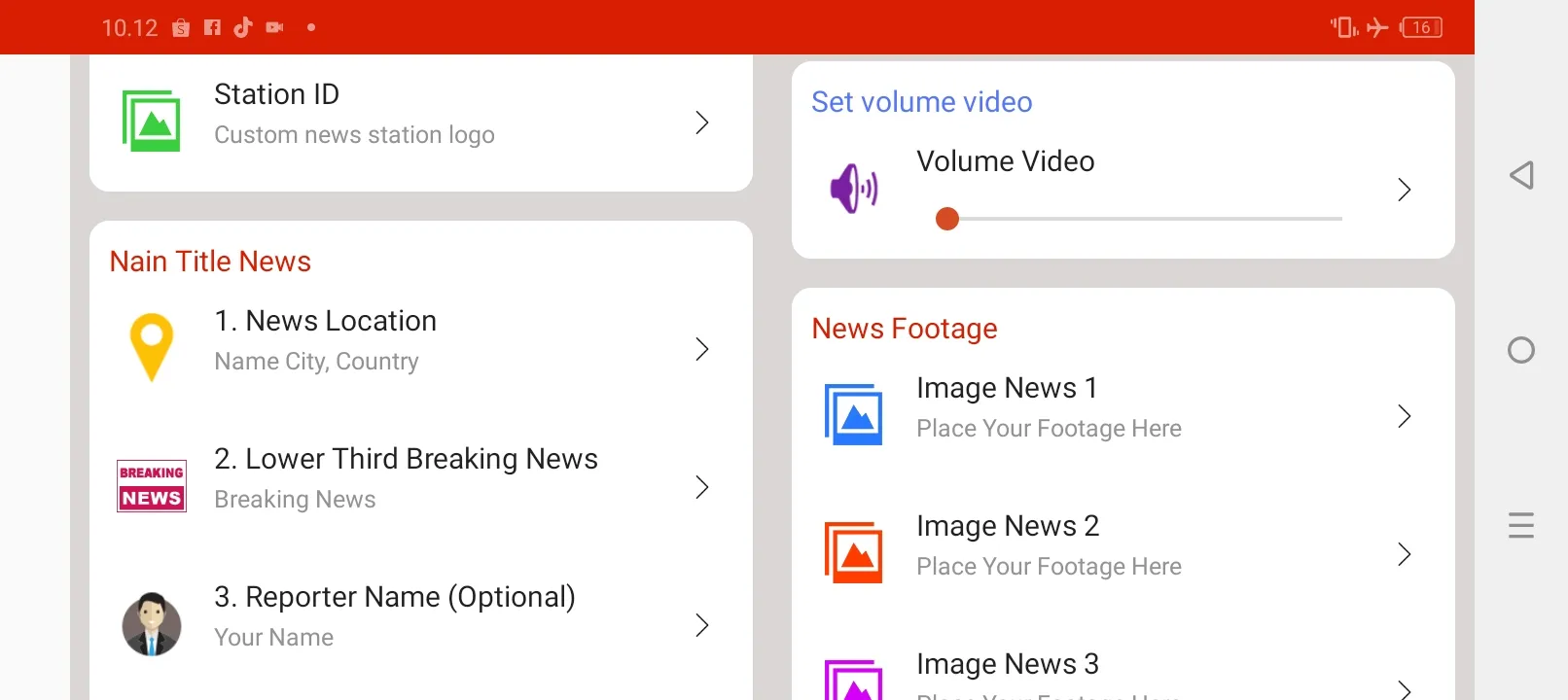Select Image News 1 title
Image resolution: width=1568 pixels, height=700 pixels.
point(1007,388)
